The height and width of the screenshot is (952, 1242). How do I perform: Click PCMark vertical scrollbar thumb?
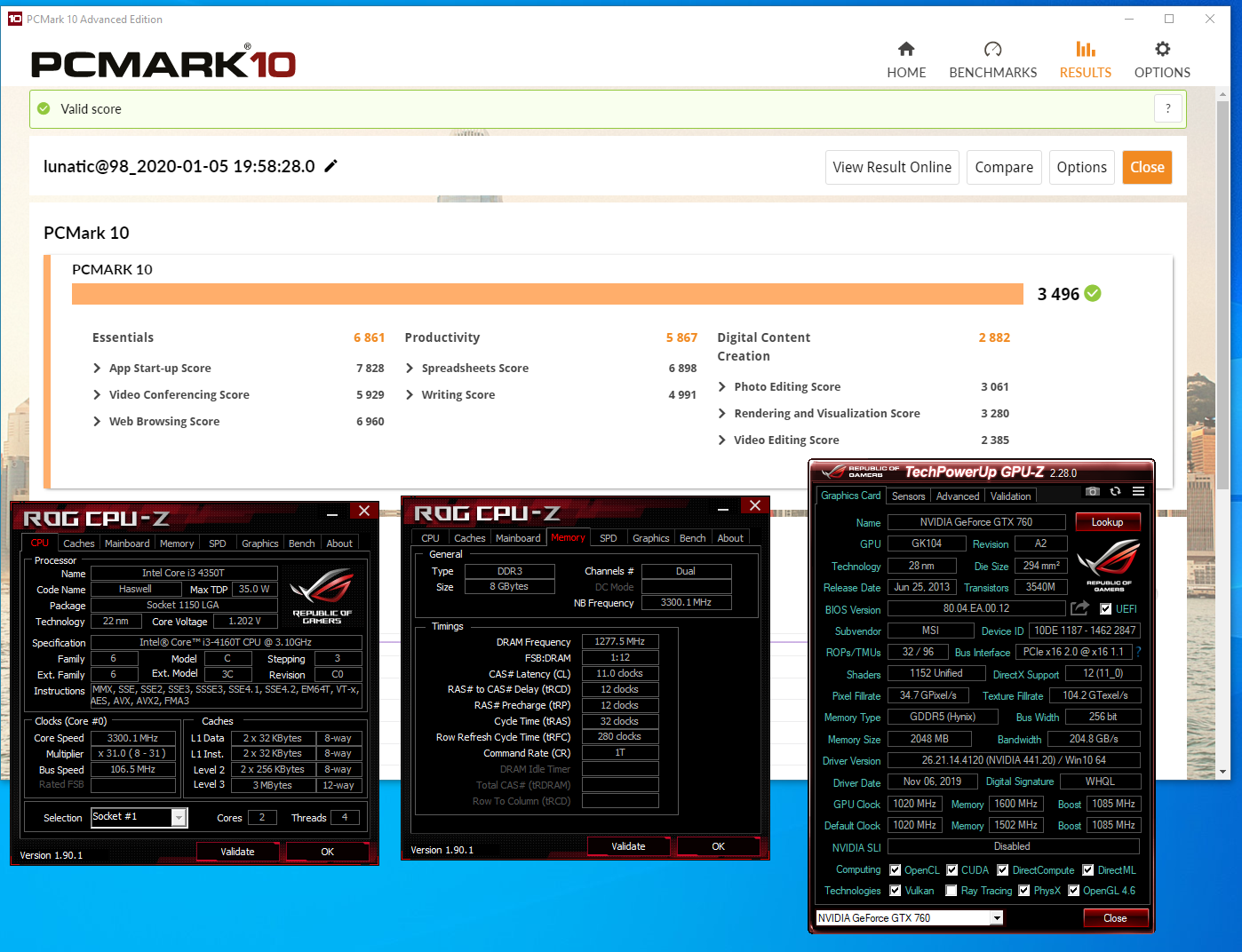1223,293
